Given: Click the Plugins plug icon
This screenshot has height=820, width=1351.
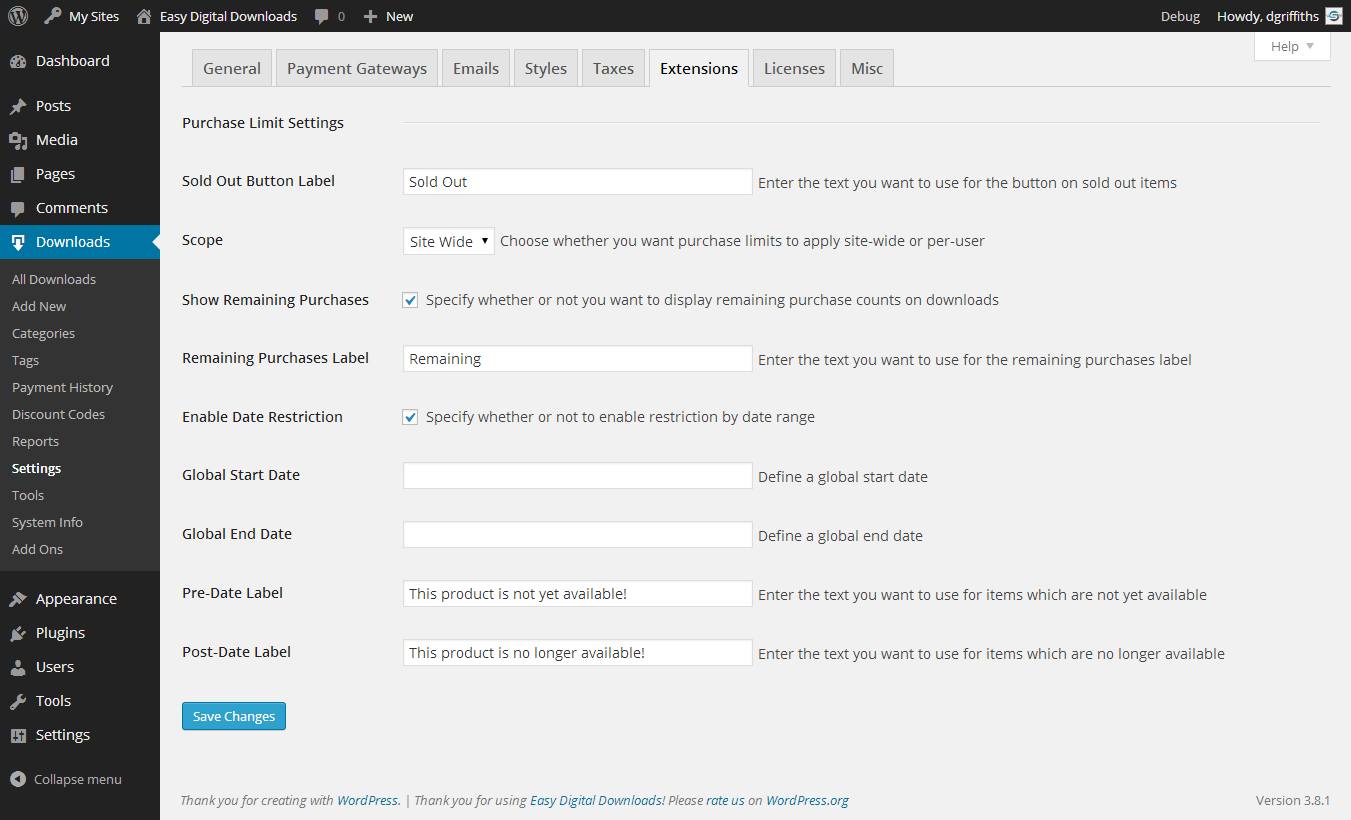Looking at the screenshot, I should pyautogui.click(x=18, y=633).
